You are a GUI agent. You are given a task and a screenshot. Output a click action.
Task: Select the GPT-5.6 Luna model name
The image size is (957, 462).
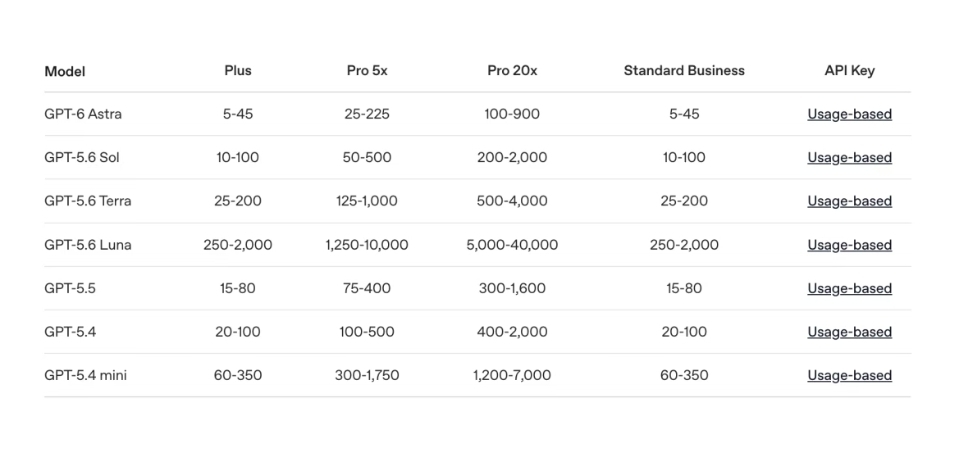pyautogui.click(x=88, y=245)
